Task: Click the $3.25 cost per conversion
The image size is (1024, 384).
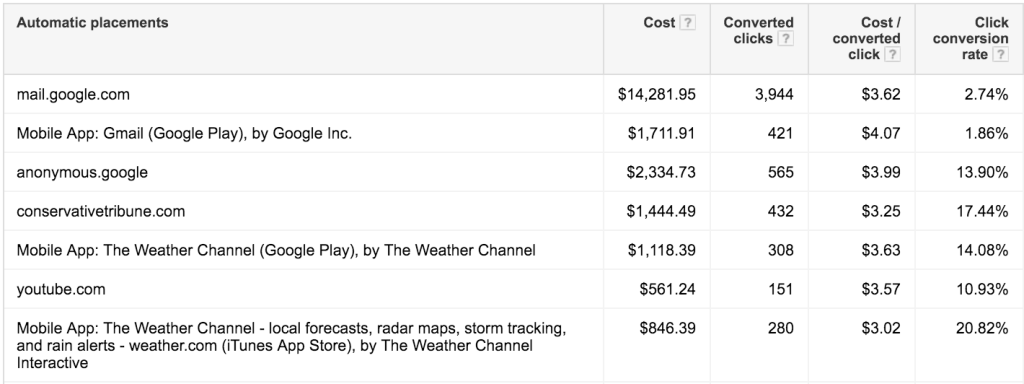Action: [880, 212]
